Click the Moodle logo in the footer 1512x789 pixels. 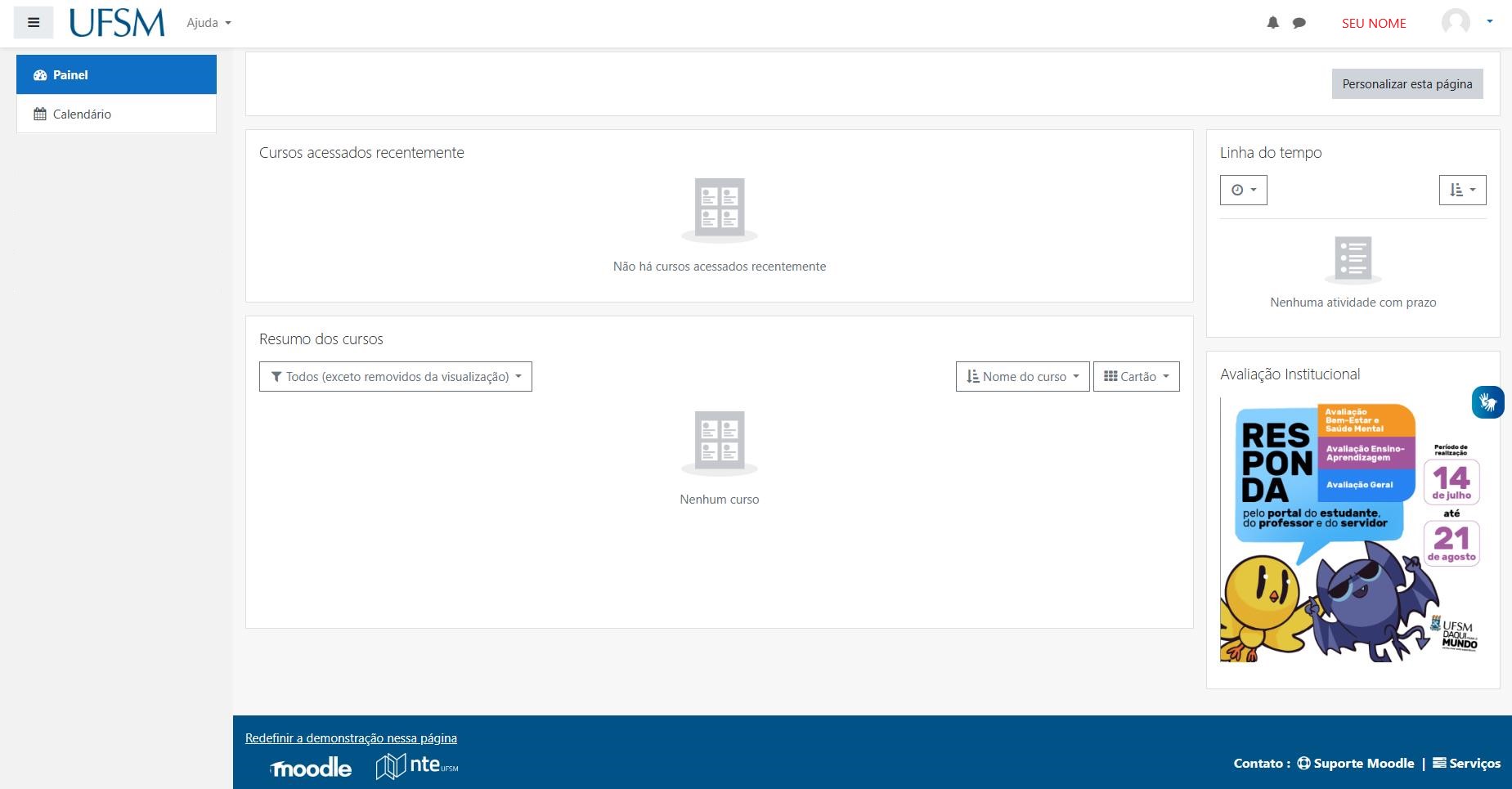tap(310, 767)
